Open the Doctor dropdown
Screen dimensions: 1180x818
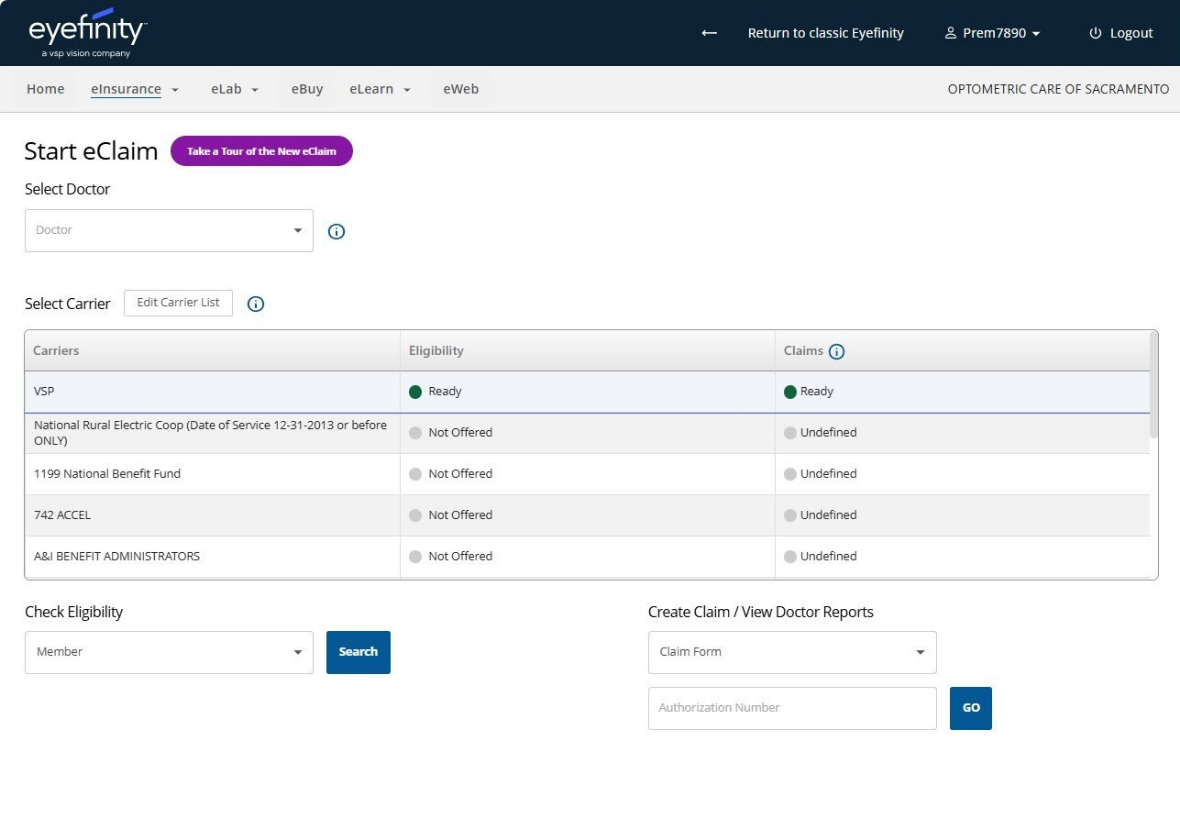point(169,231)
